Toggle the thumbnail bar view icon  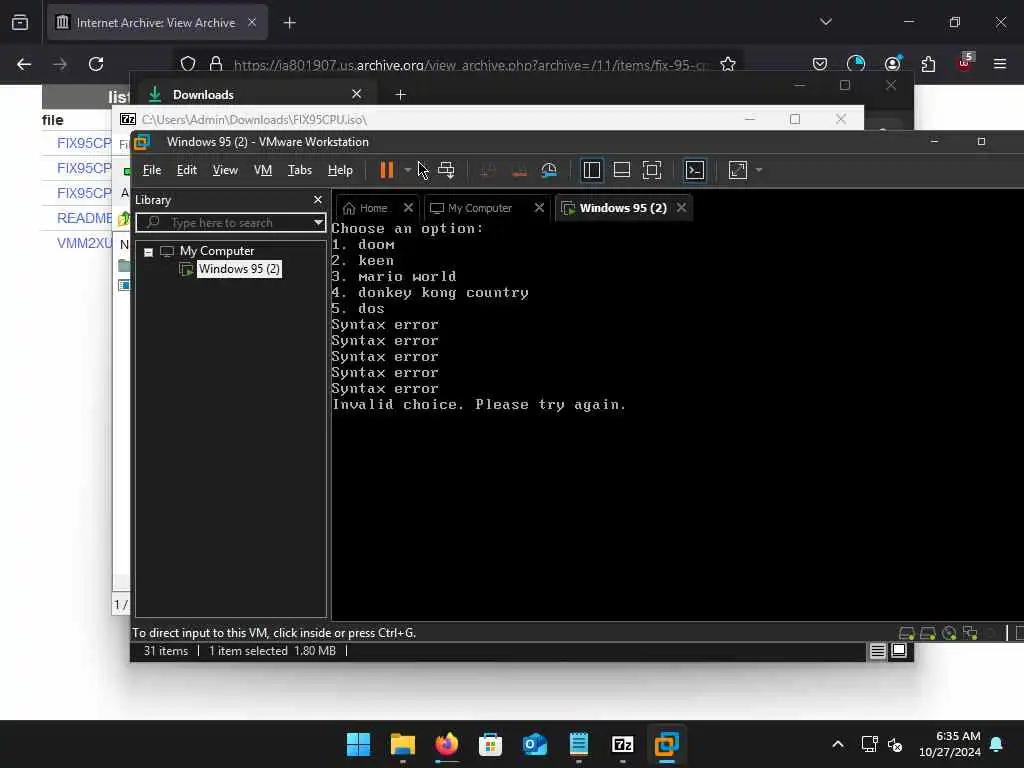tap(622, 170)
